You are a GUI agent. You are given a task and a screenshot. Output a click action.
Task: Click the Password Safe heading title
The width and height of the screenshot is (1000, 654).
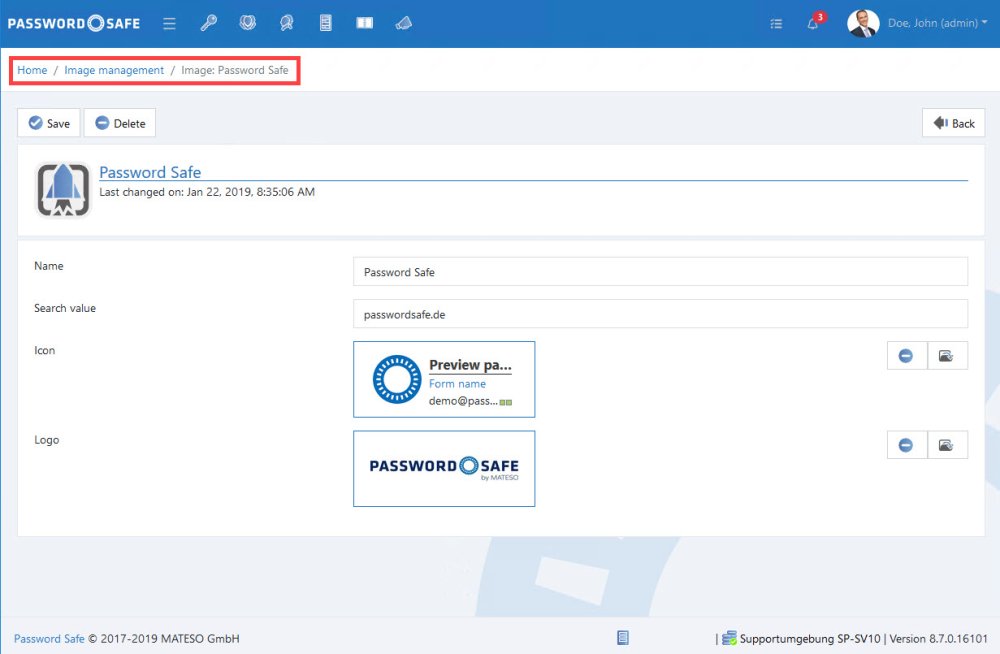[150, 172]
